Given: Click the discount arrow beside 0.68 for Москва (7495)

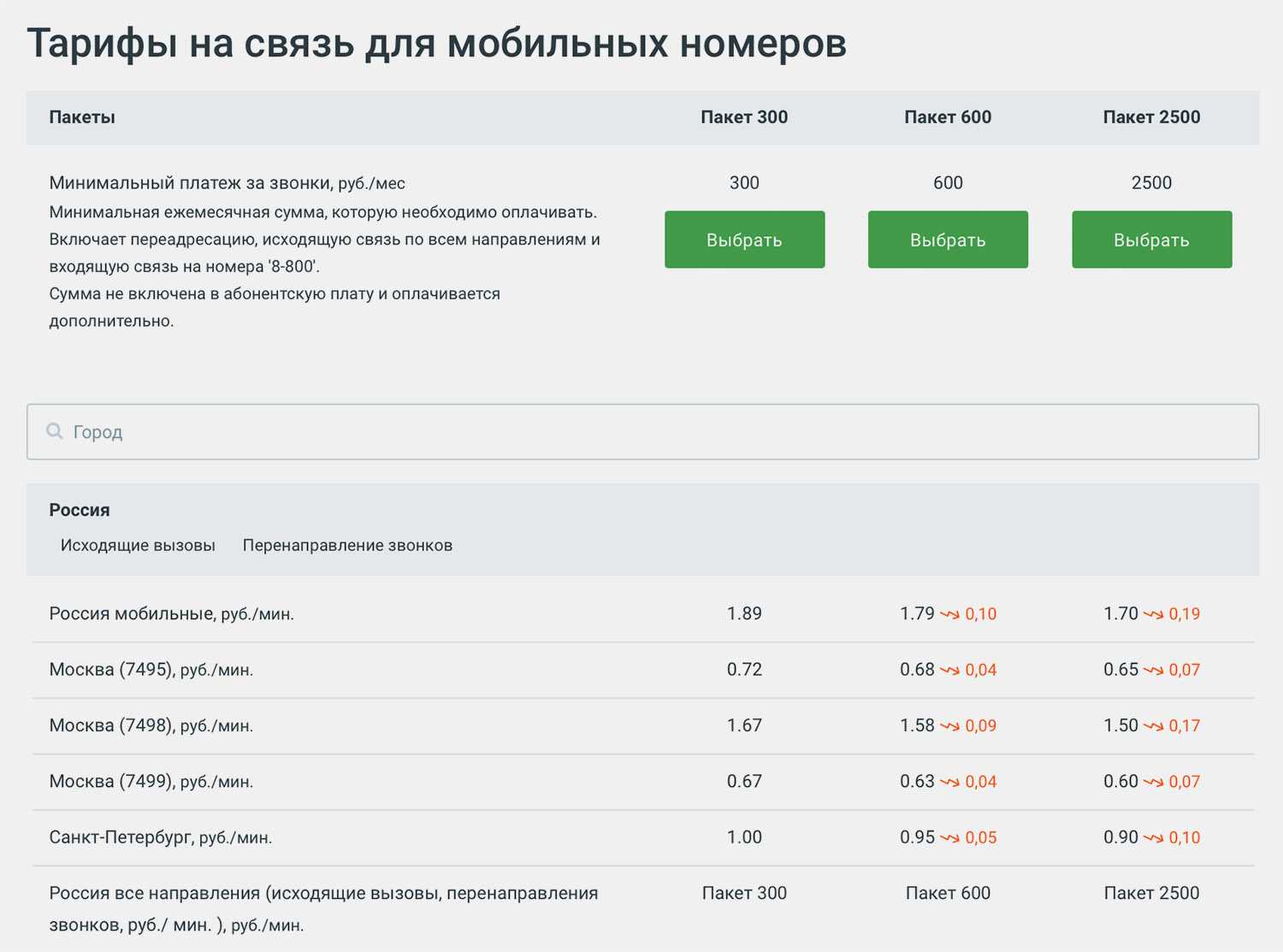Looking at the screenshot, I should click(949, 671).
